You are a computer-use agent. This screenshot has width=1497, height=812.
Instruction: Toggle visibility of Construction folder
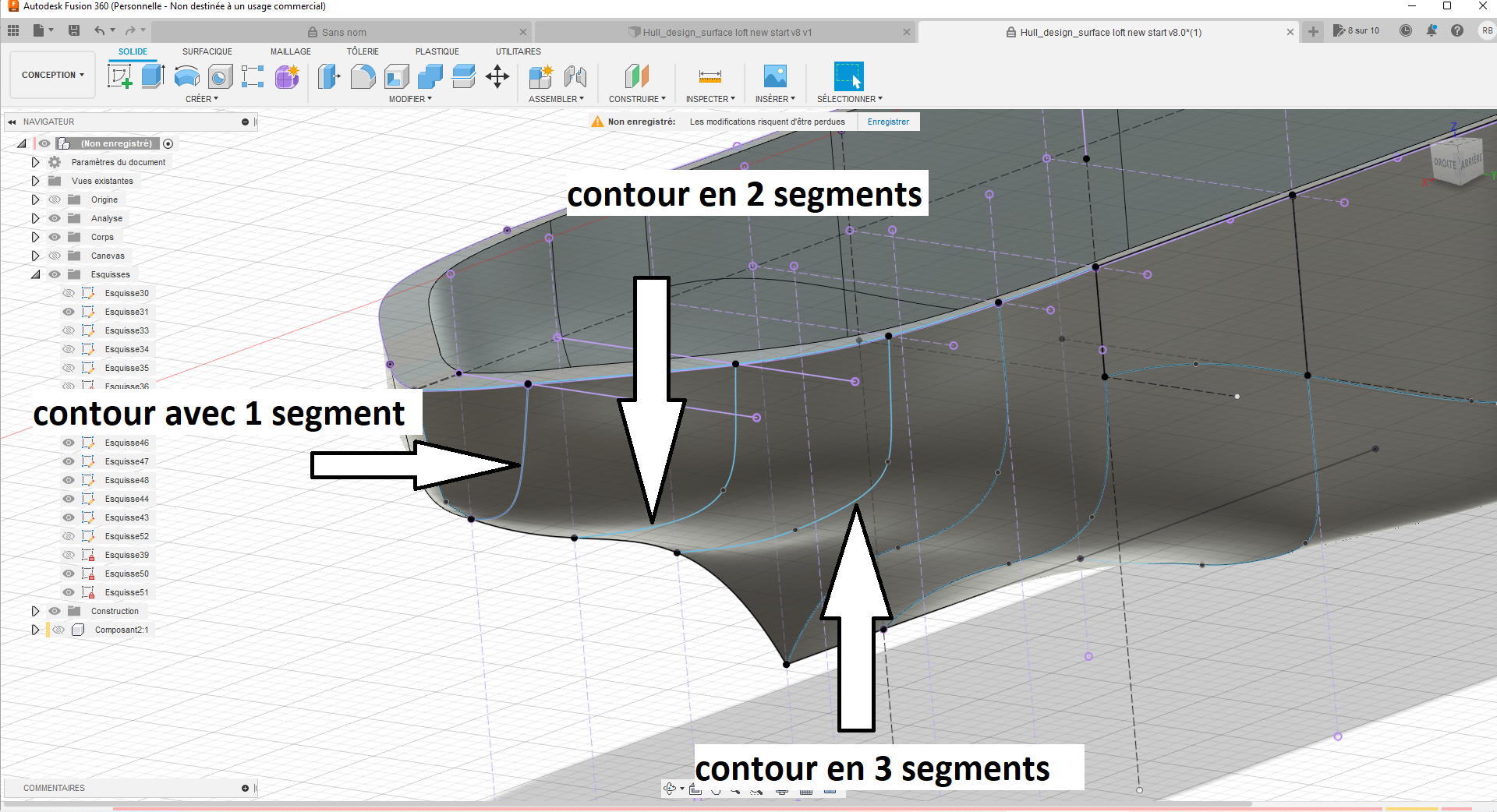55,611
